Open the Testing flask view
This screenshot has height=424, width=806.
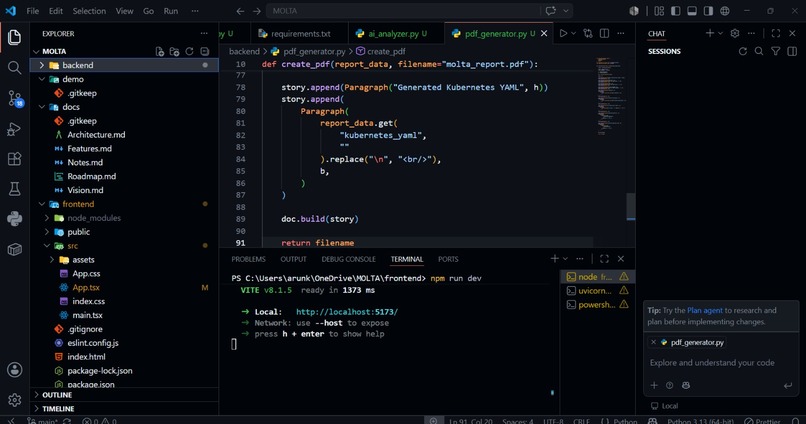coord(14,189)
